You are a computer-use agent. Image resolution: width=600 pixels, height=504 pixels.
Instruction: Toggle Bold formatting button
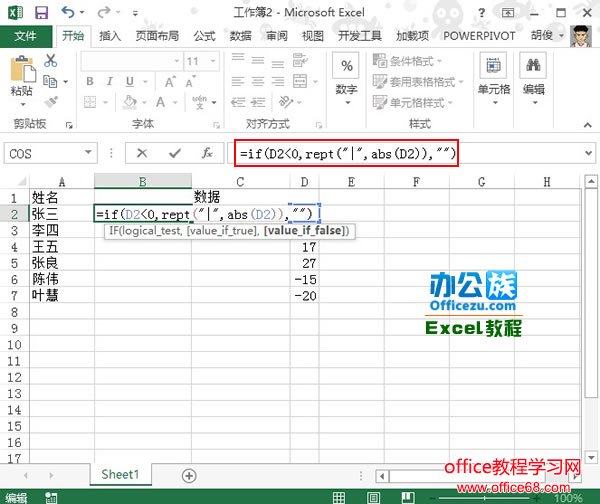click(x=90, y=82)
